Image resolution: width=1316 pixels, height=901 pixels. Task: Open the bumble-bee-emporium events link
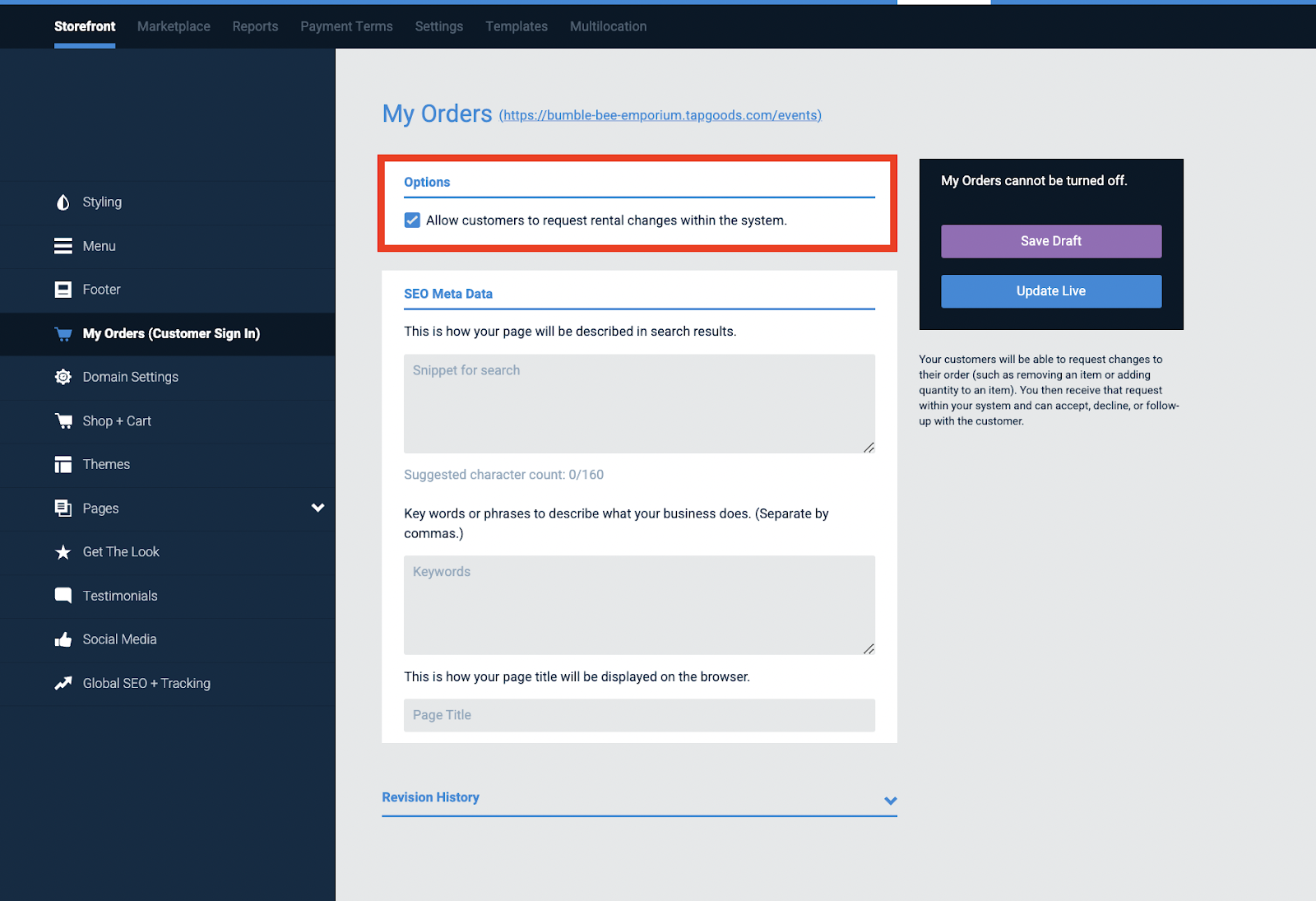coord(659,115)
